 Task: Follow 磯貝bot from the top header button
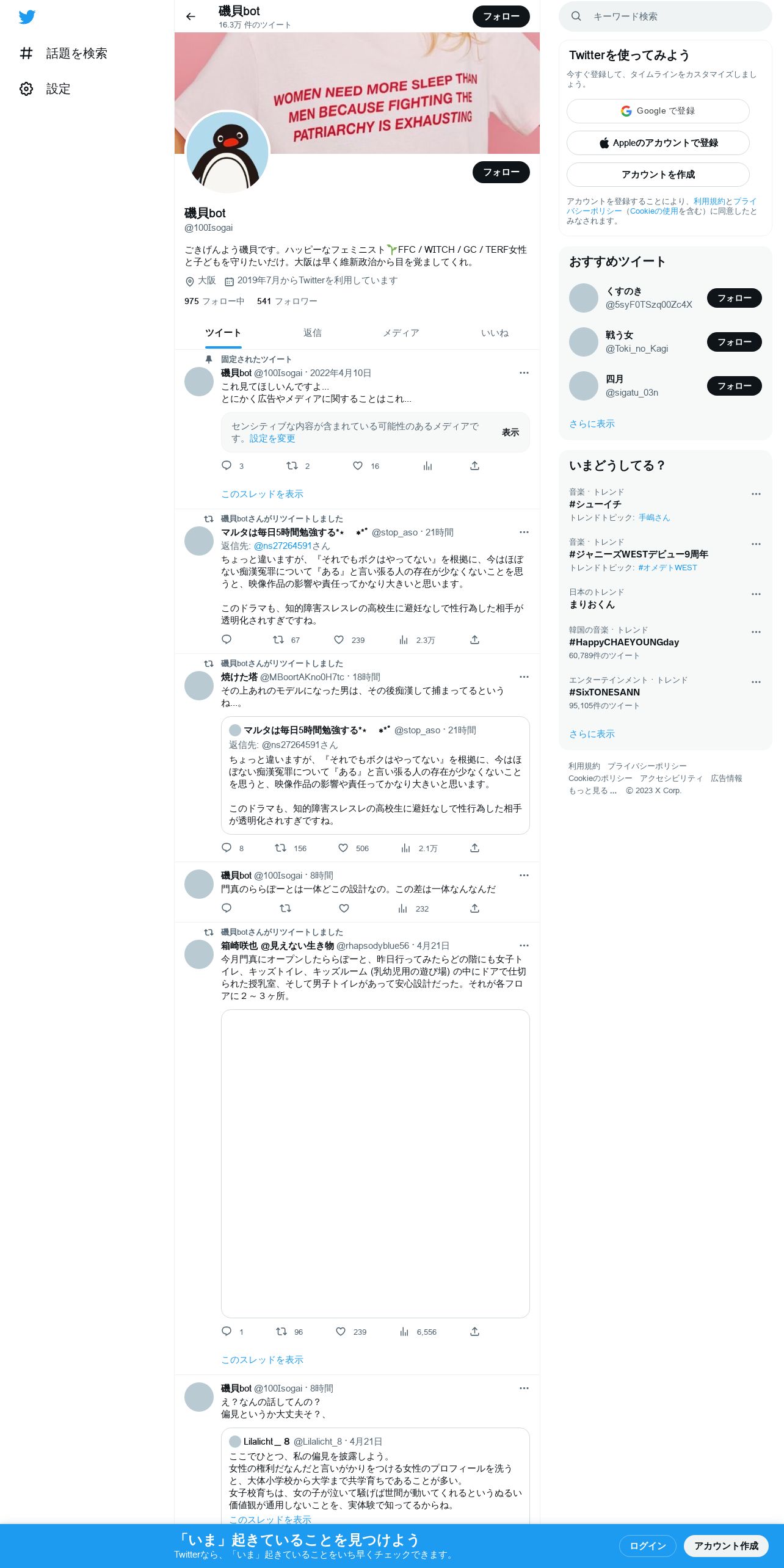click(x=501, y=16)
